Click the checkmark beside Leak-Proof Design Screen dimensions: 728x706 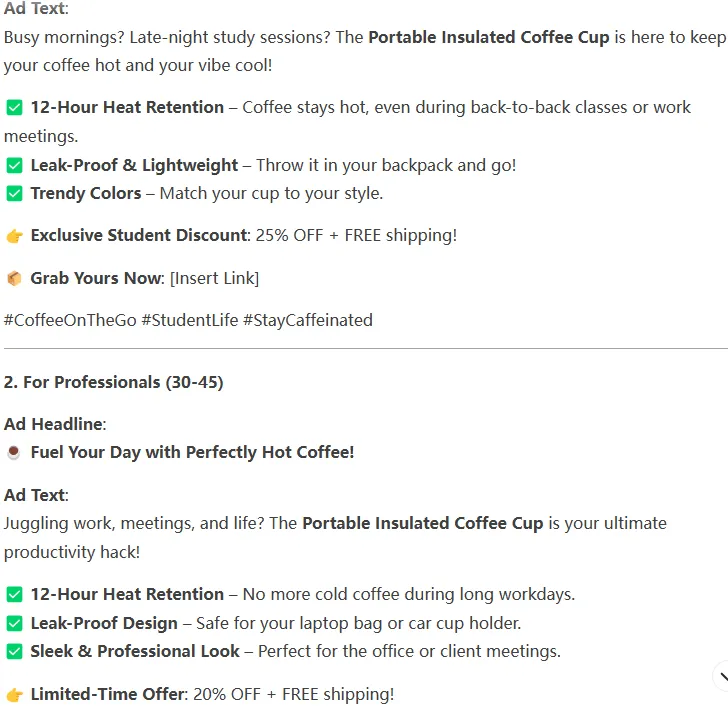14,623
